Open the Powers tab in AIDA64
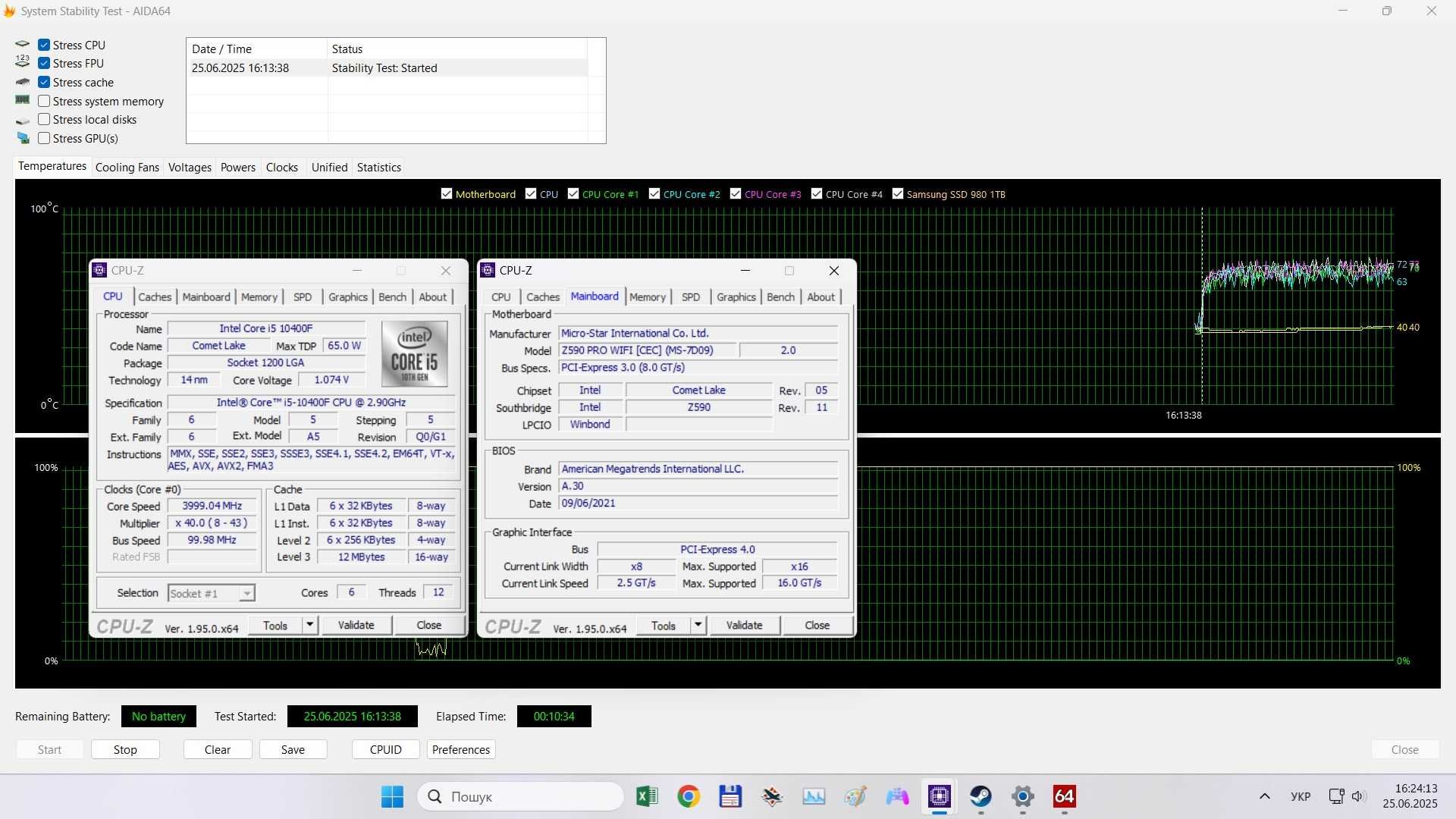 pyautogui.click(x=238, y=168)
